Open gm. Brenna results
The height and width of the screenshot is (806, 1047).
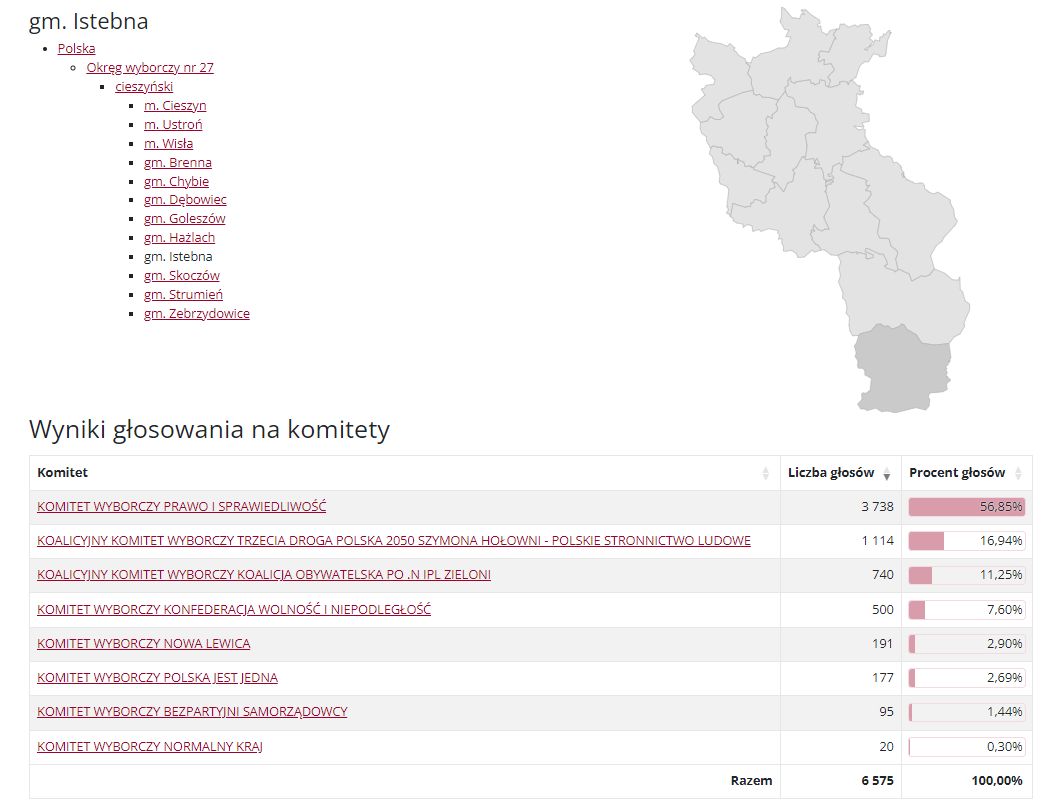tap(177, 162)
